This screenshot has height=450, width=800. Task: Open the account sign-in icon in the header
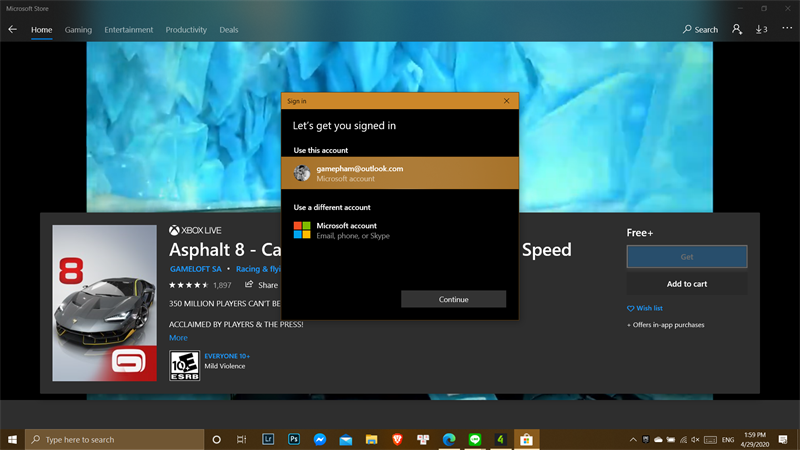pos(737,30)
